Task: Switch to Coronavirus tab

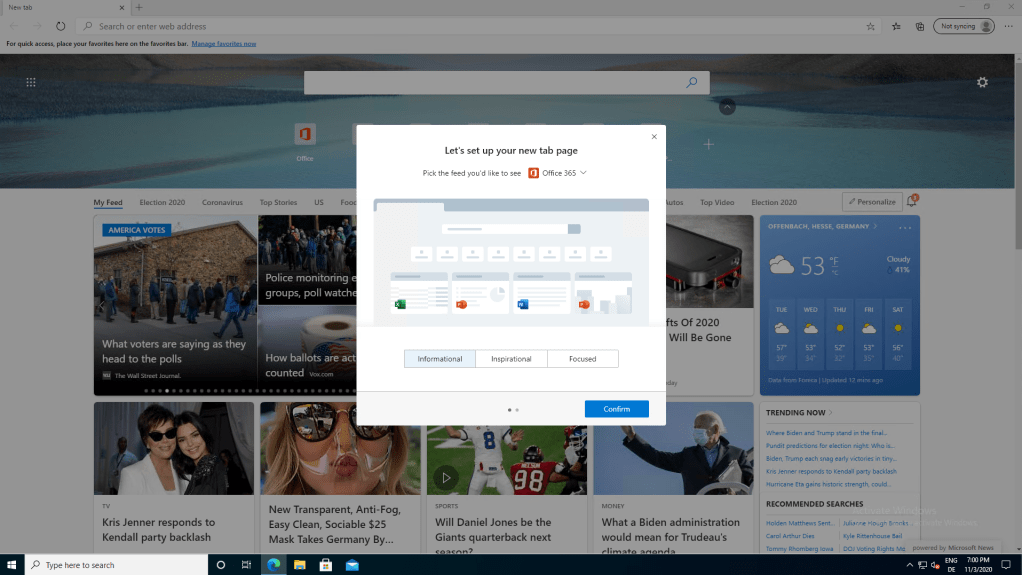Action: (222, 202)
